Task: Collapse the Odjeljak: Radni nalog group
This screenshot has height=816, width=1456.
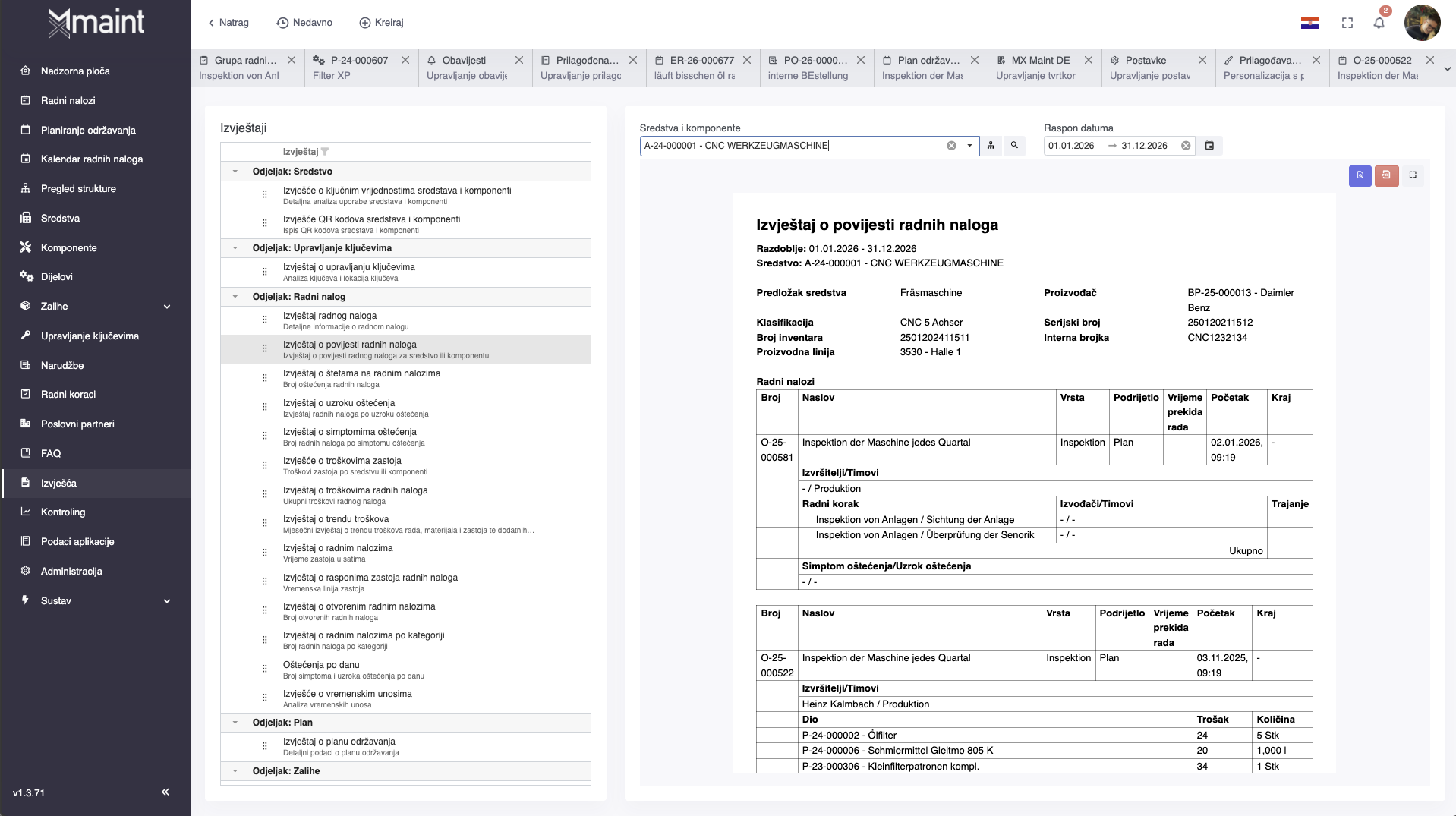Action: pyautogui.click(x=235, y=297)
